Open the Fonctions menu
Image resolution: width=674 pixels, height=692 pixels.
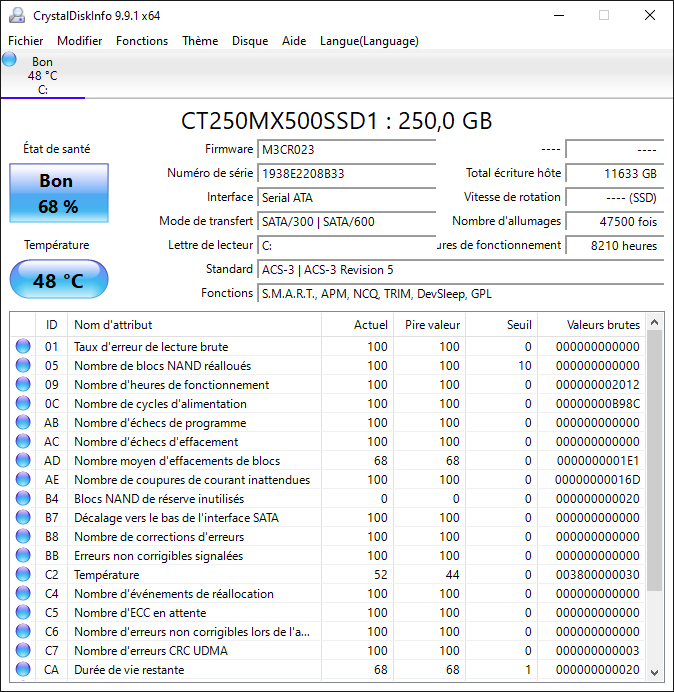coord(142,41)
